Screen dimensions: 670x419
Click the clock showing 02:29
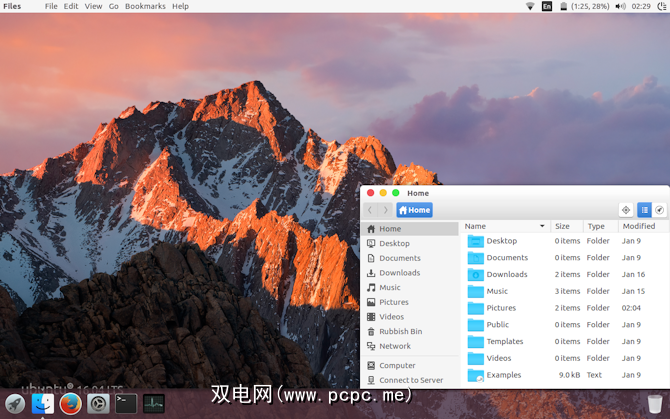(x=641, y=6)
